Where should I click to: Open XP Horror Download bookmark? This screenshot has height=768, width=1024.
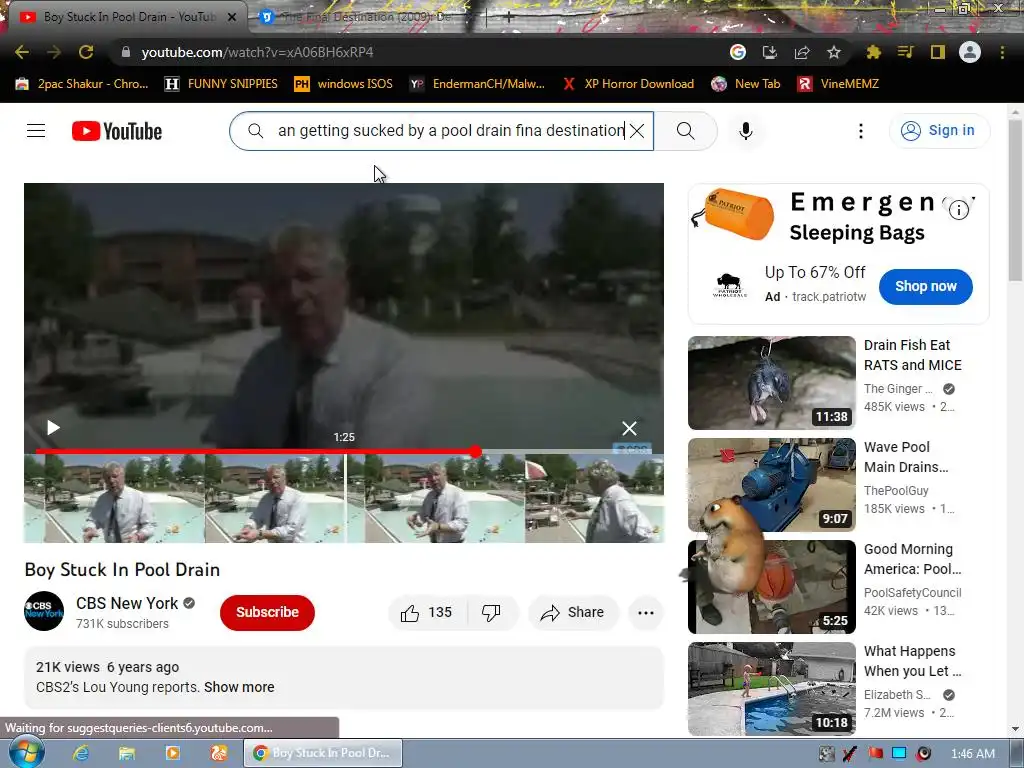(628, 84)
